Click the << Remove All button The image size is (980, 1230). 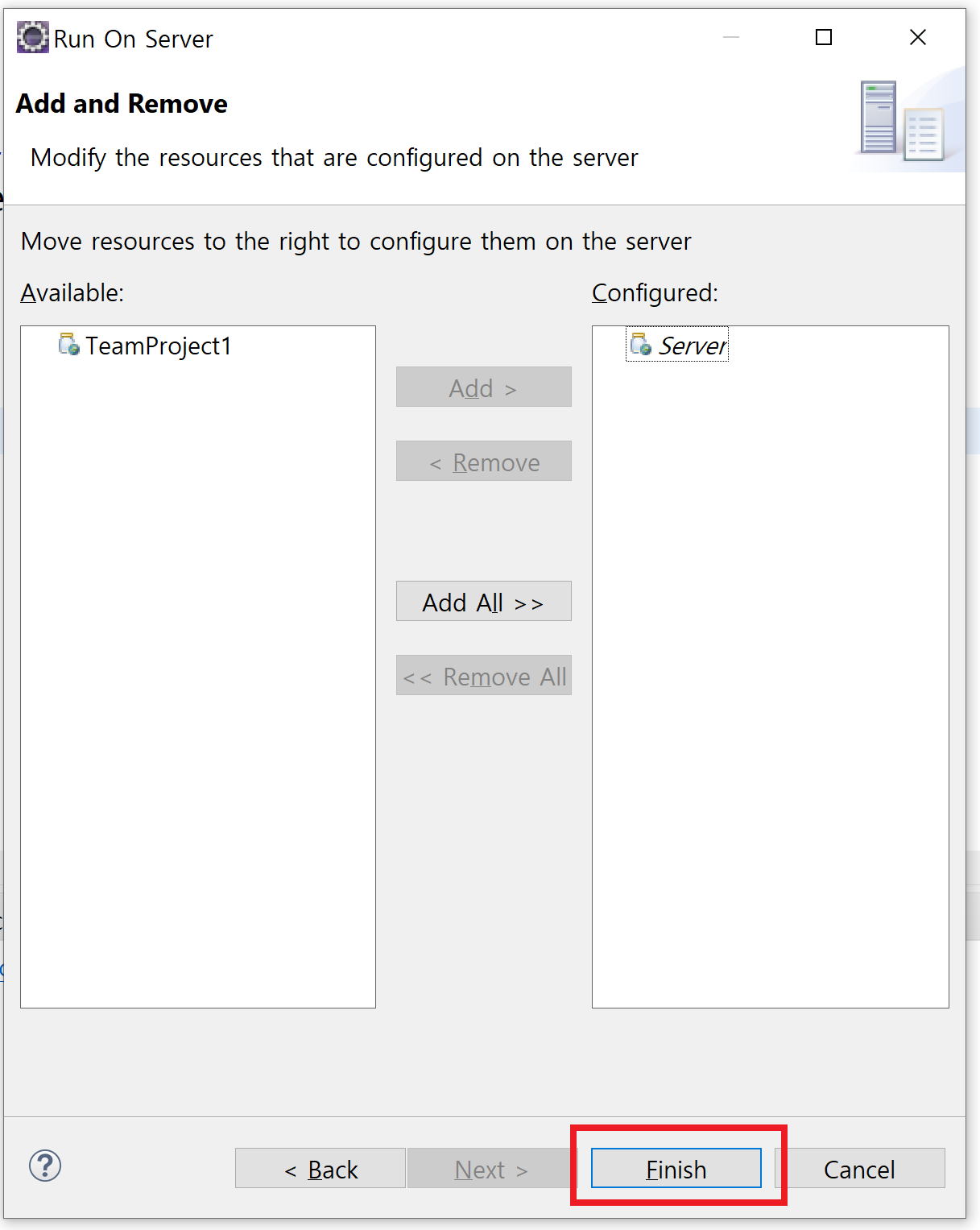[x=483, y=675]
